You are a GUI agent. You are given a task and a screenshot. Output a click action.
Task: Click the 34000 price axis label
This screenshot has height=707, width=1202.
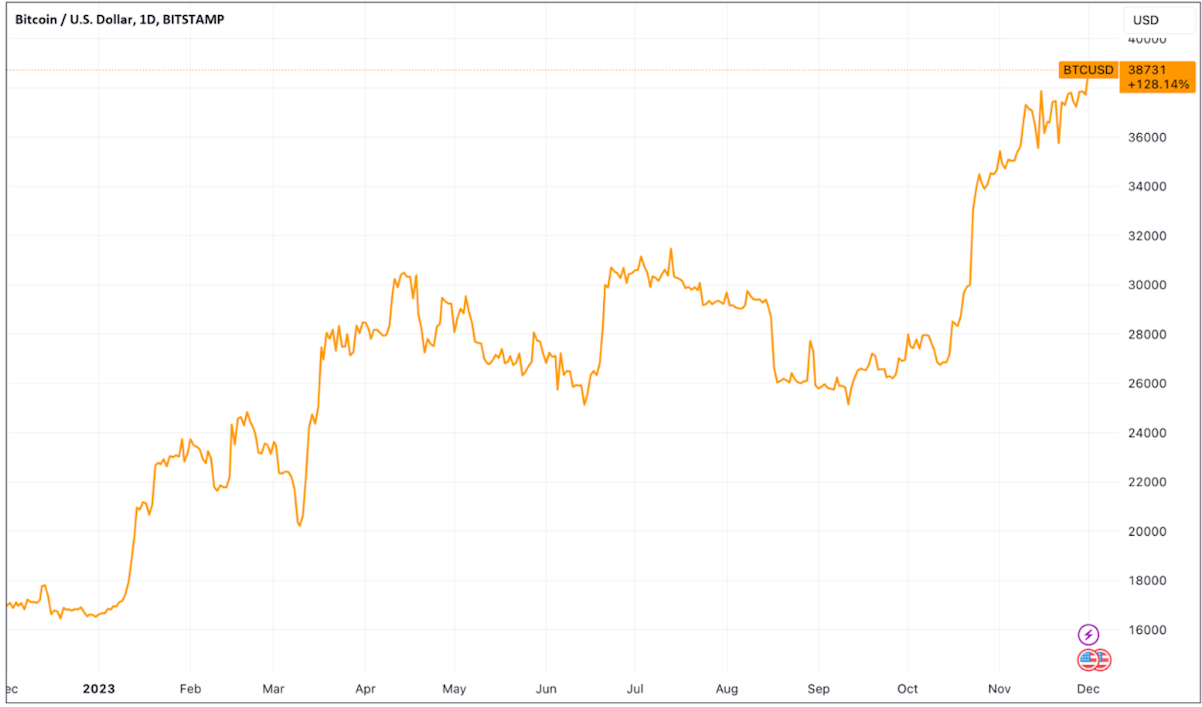(1147, 186)
